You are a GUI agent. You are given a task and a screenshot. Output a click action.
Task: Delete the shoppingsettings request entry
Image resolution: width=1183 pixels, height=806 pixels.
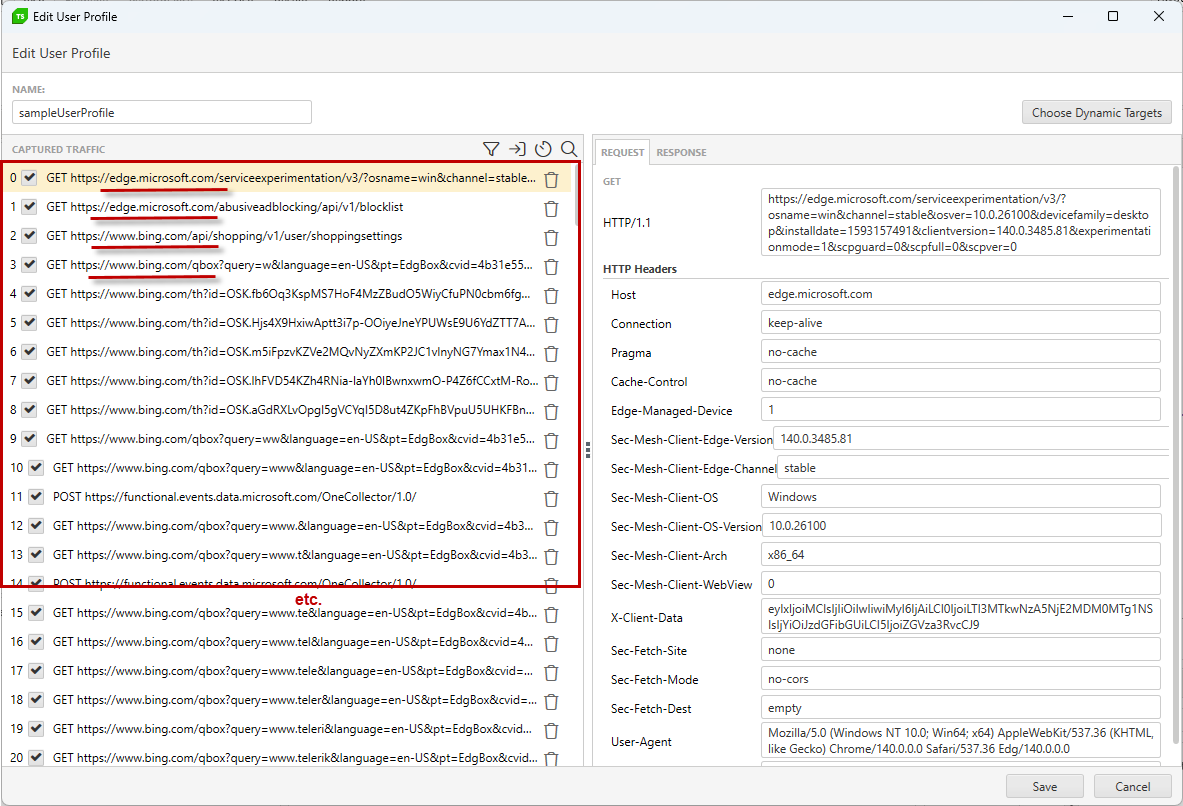[551, 237]
